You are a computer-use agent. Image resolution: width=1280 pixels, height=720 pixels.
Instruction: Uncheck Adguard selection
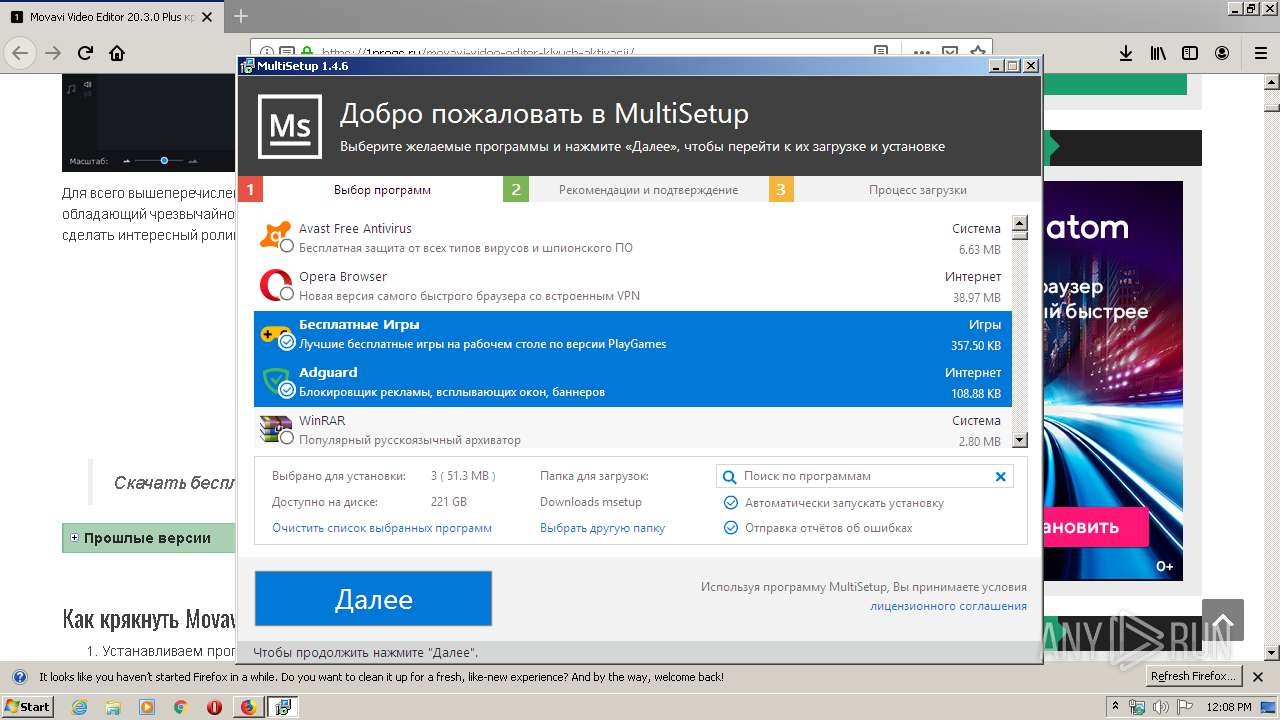287,390
